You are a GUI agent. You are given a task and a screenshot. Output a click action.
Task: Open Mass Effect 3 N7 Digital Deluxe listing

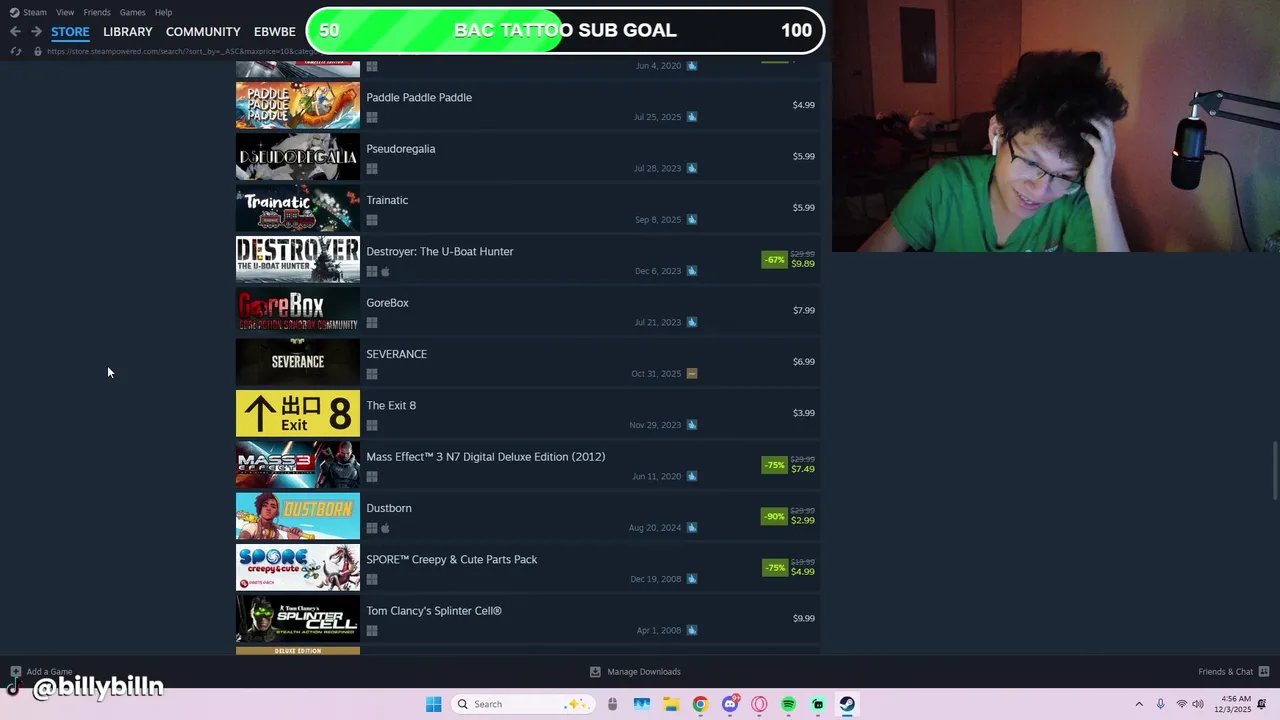(528, 464)
